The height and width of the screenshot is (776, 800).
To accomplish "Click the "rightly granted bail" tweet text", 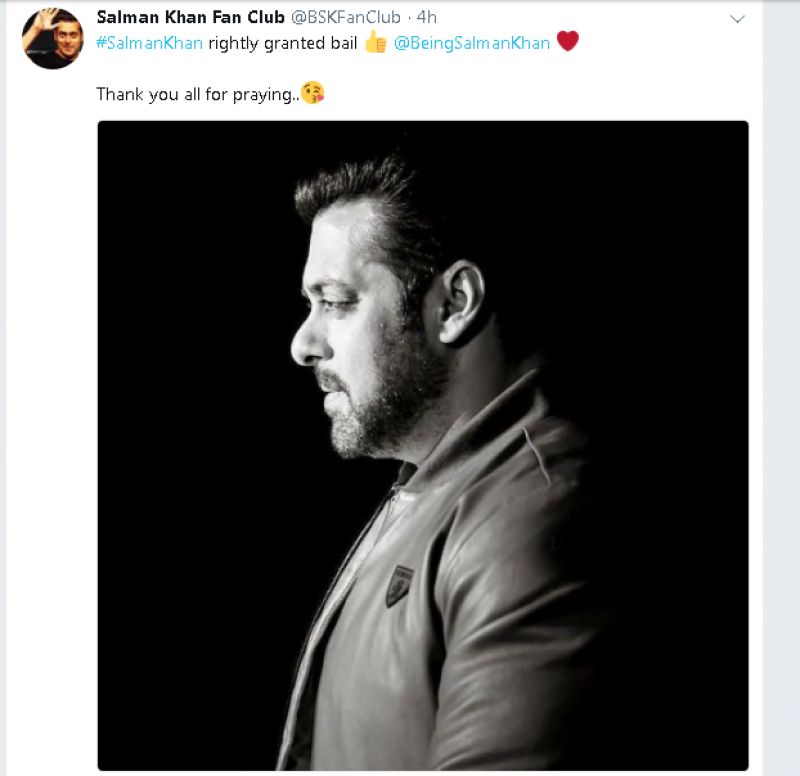I will coord(283,43).
